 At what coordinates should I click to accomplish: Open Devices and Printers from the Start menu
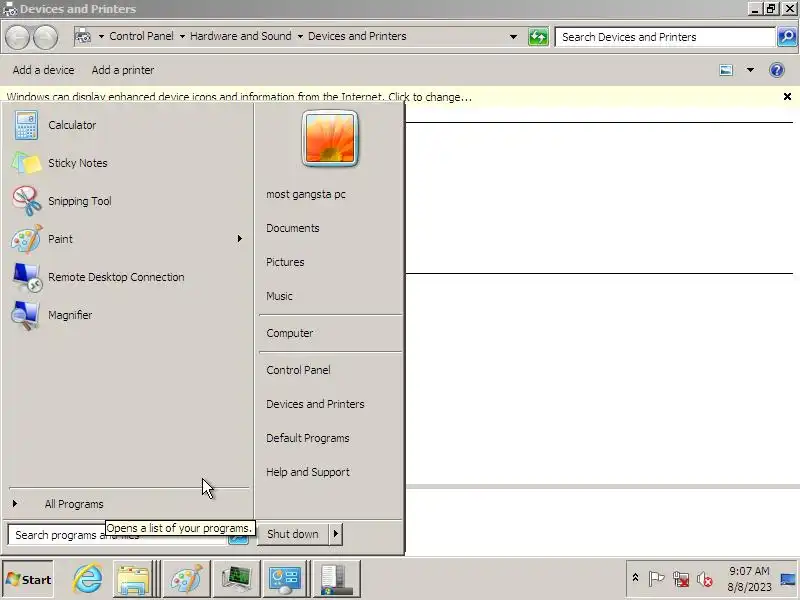pyautogui.click(x=315, y=404)
